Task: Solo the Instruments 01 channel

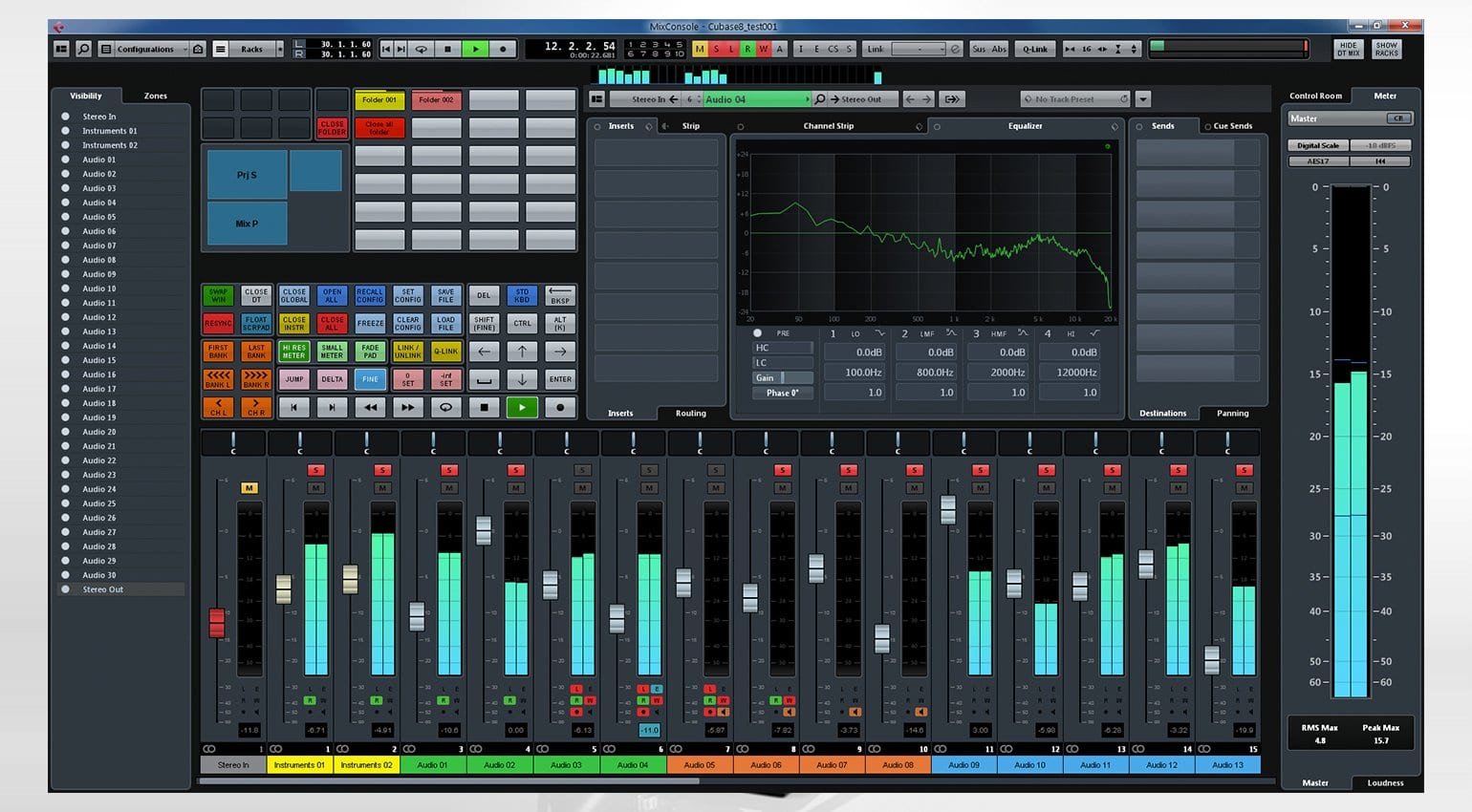Action: [x=315, y=470]
